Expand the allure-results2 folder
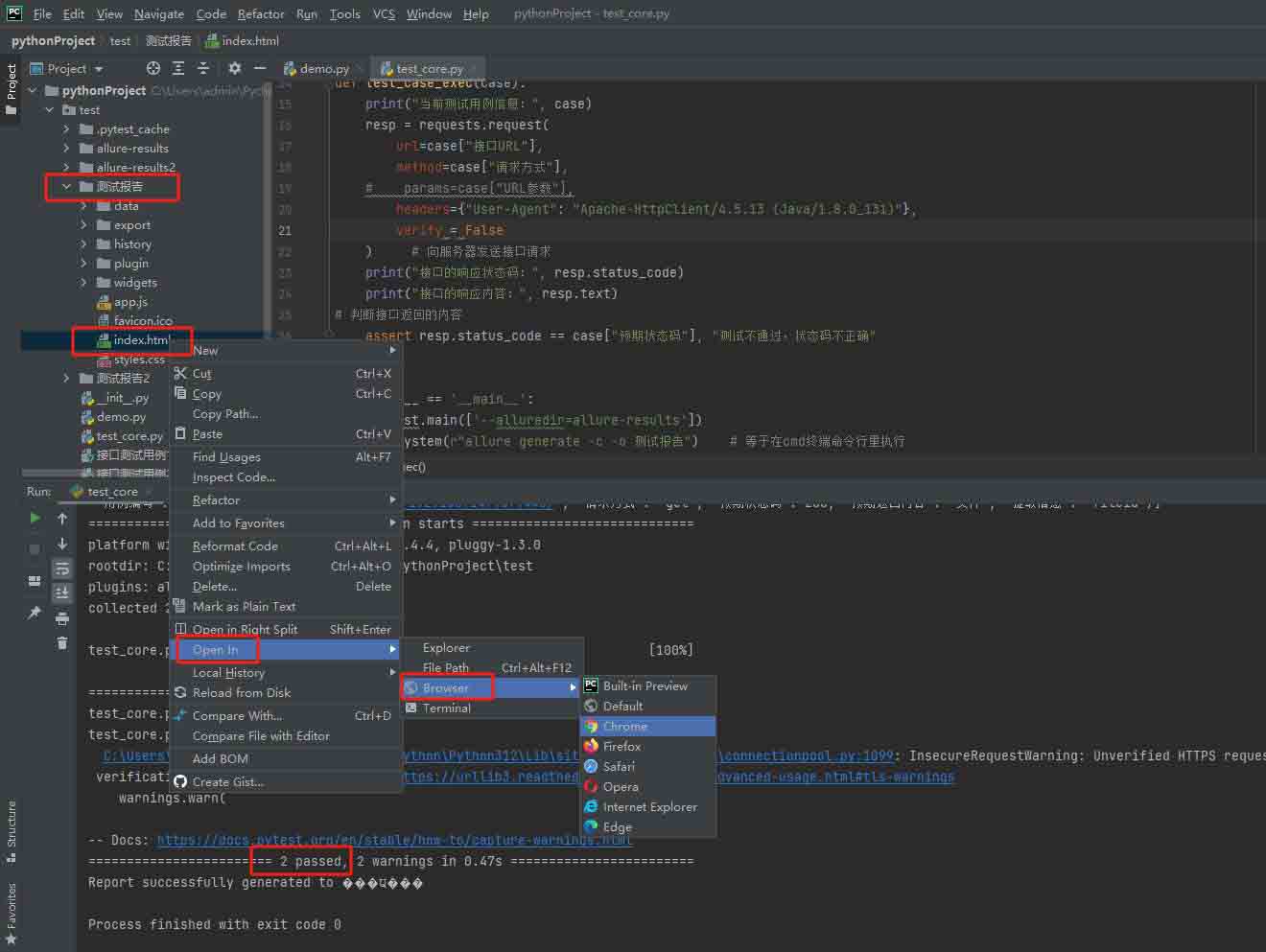The image size is (1266, 952). coord(66,167)
